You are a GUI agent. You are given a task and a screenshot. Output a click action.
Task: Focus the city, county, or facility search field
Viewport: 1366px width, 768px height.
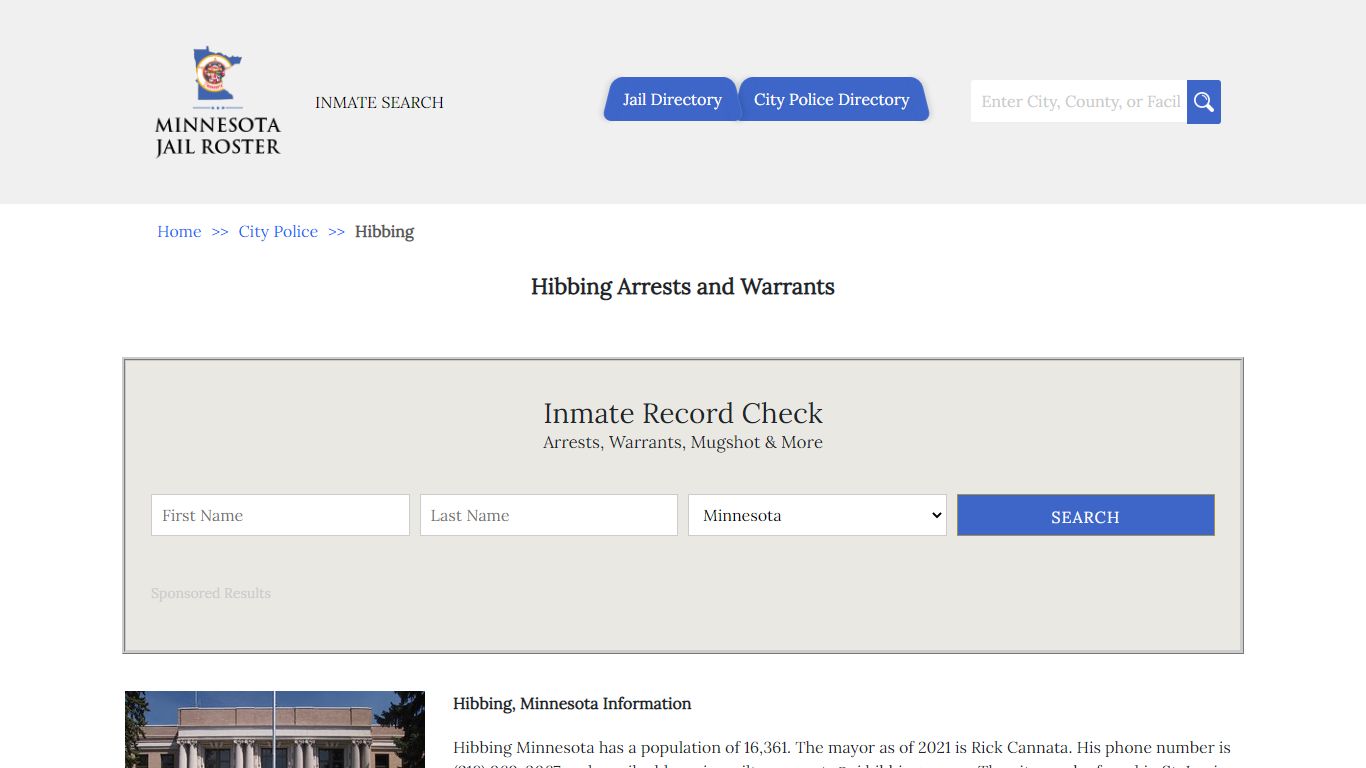(1079, 102)
